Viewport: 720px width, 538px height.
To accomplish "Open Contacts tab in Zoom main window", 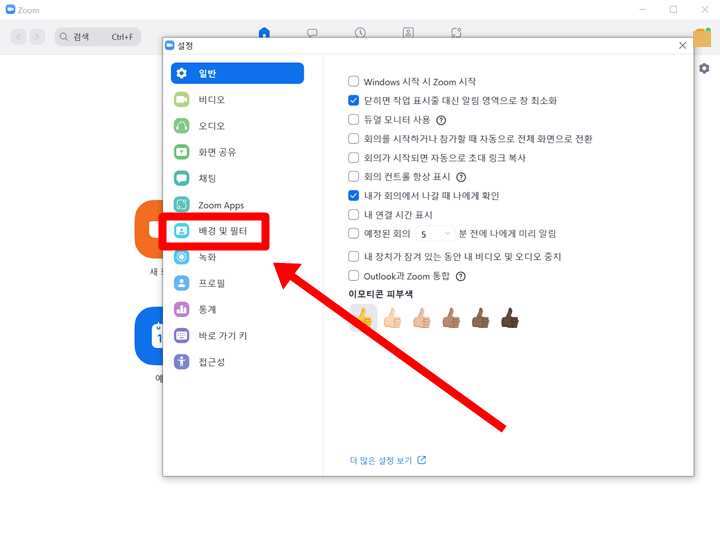I will (408, 32).
